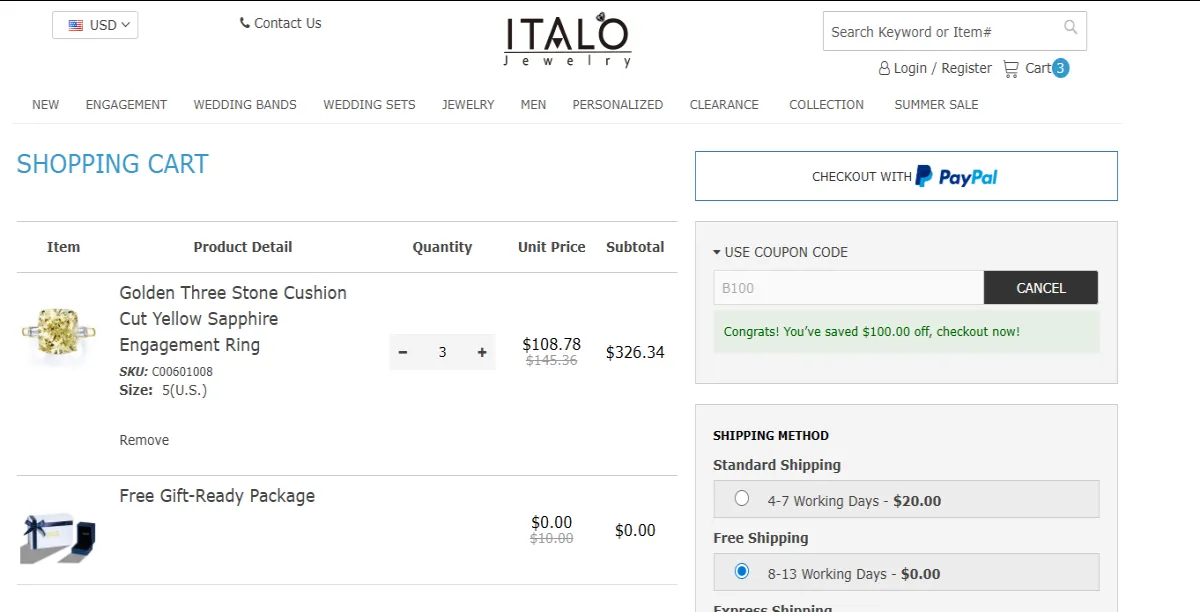This screenshot has width=1200, height=612.
Task: Click the Size 5(U.S.) text
Action: [163, 390]
